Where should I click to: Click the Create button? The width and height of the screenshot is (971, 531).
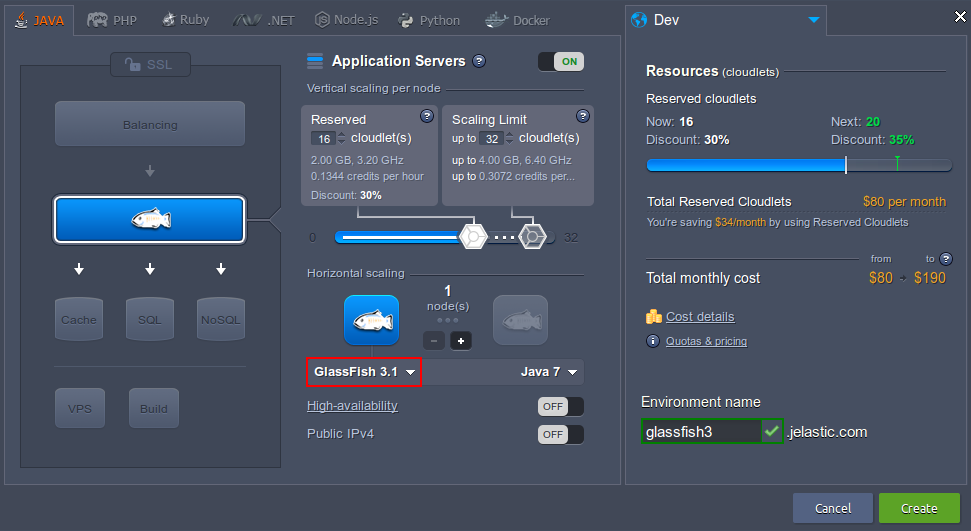click(919, 508)
